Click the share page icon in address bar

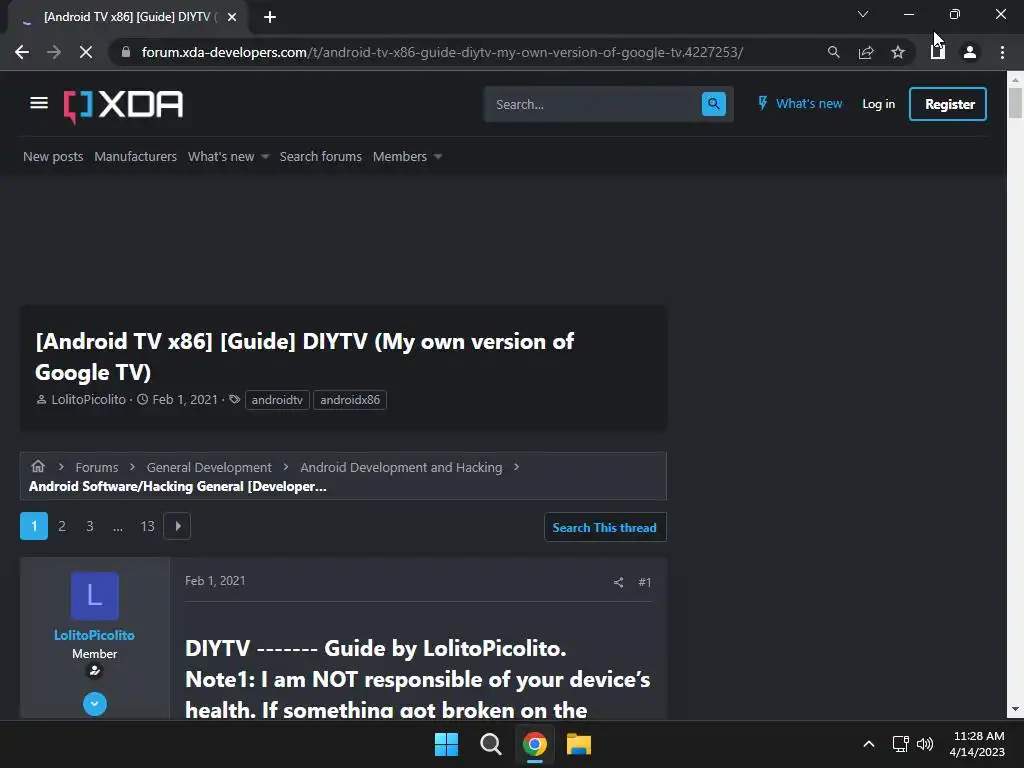(x=866, y=52)
